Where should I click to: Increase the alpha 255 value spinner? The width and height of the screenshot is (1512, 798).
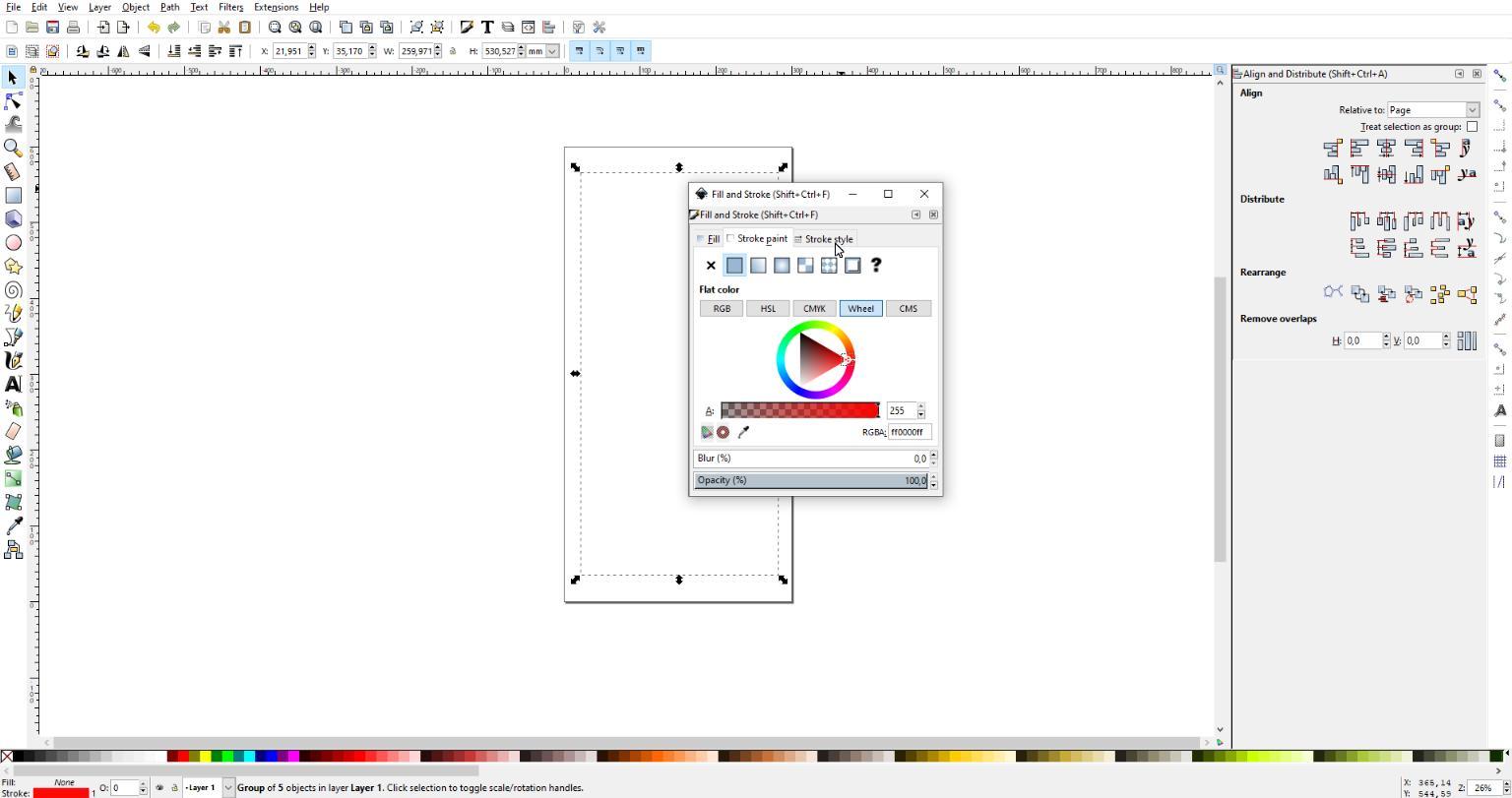921,406
